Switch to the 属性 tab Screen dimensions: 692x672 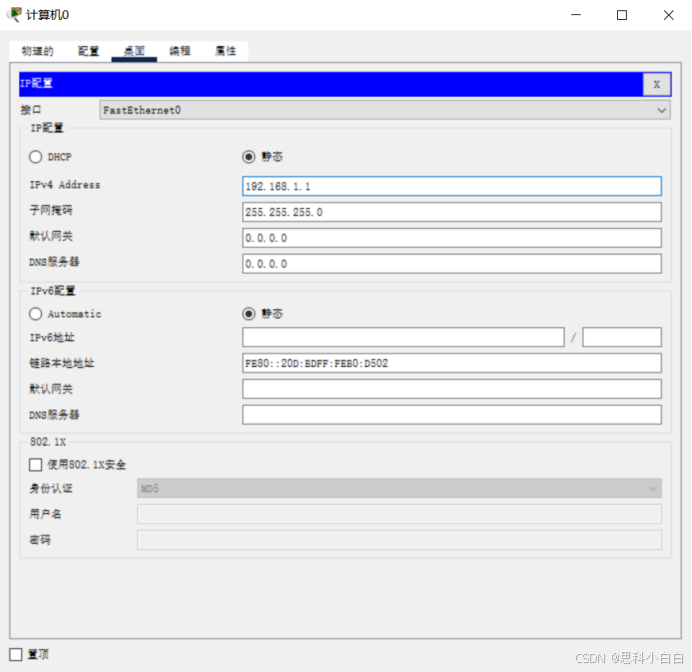click(226, 51)
